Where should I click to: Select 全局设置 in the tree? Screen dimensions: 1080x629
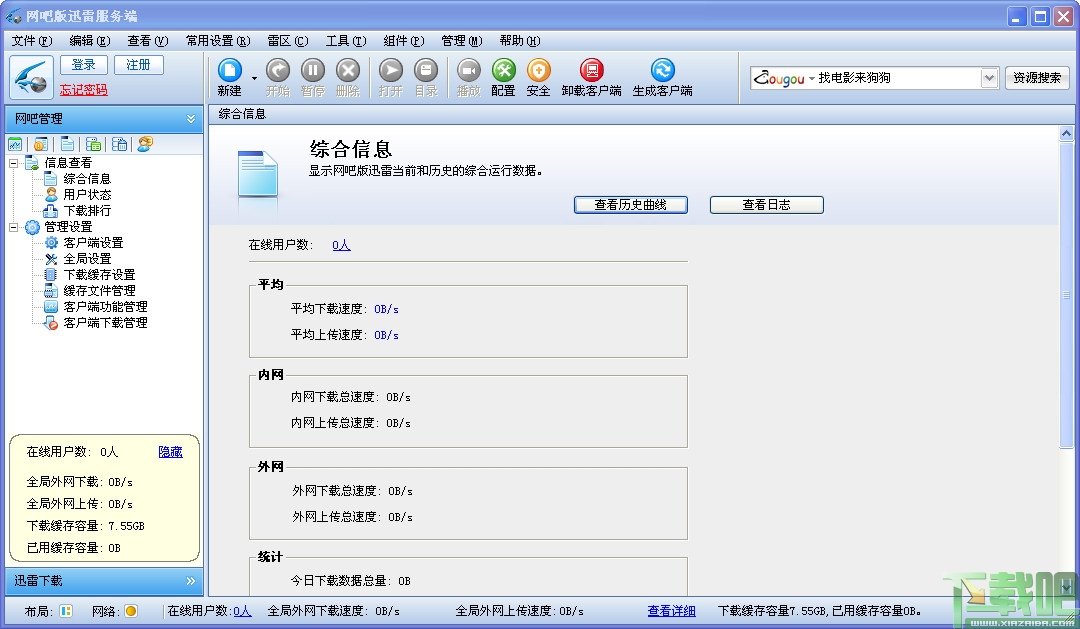(x=87, y=259)
